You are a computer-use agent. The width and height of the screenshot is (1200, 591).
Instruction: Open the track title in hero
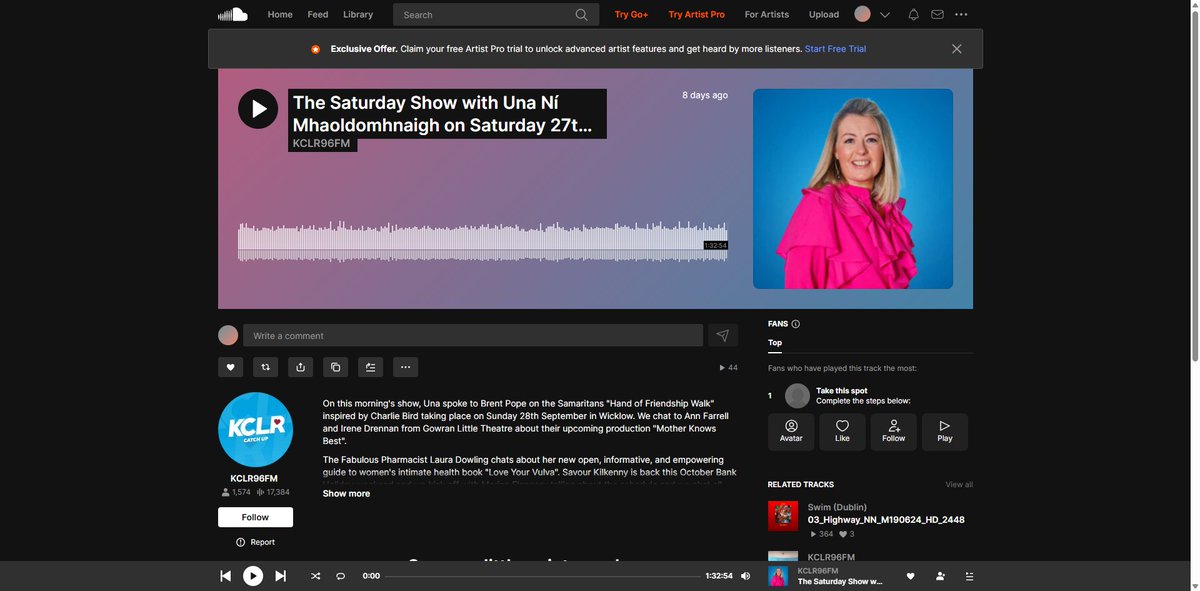[447, 114]
